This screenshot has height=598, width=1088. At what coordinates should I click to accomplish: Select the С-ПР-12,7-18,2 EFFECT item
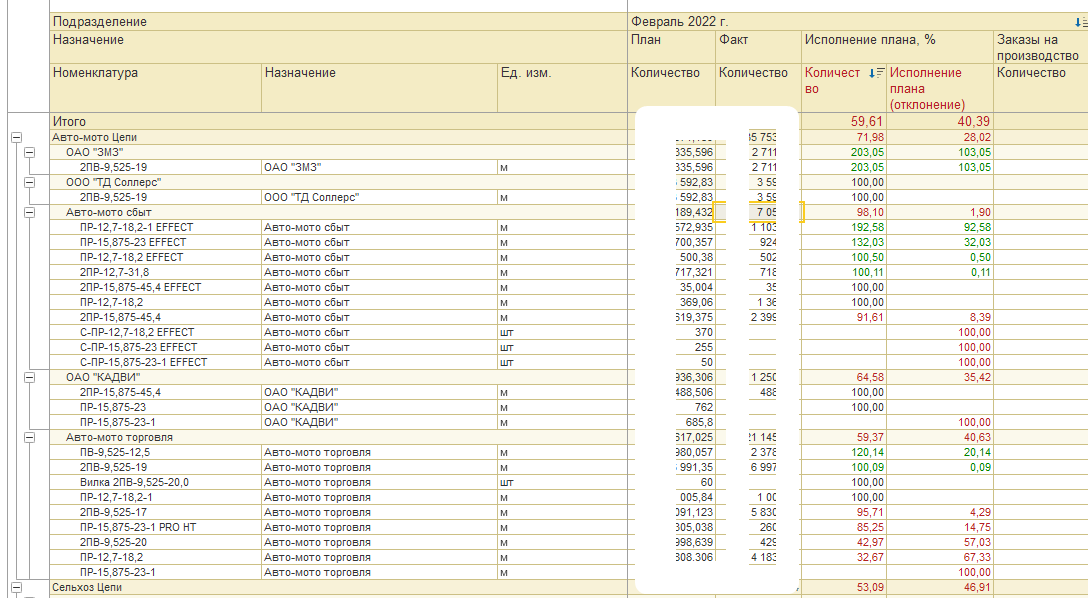137,332
